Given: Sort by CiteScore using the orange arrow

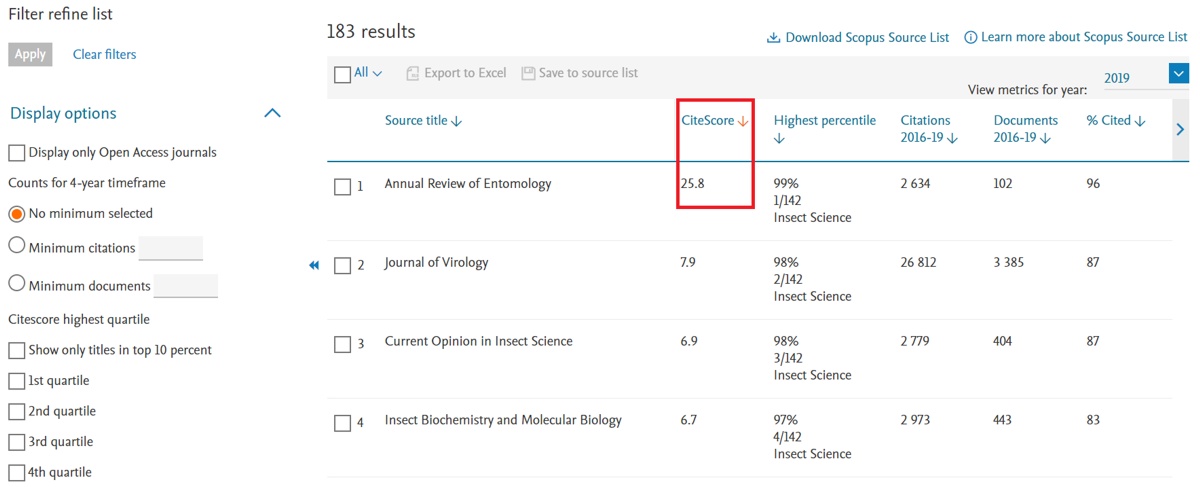Looking at the screenshot, I should (743, 121).
